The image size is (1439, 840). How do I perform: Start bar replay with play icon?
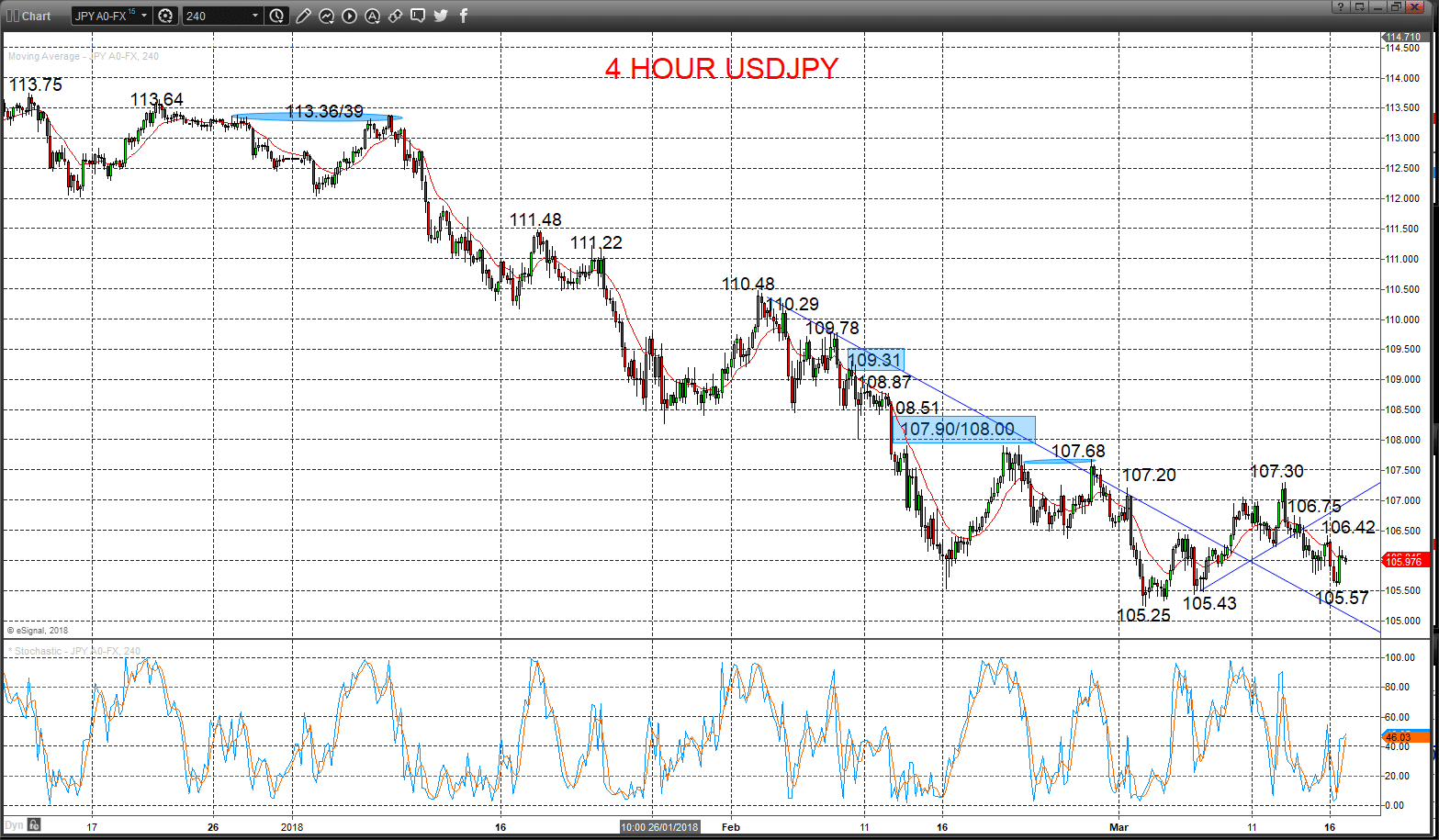coord(349,16)
